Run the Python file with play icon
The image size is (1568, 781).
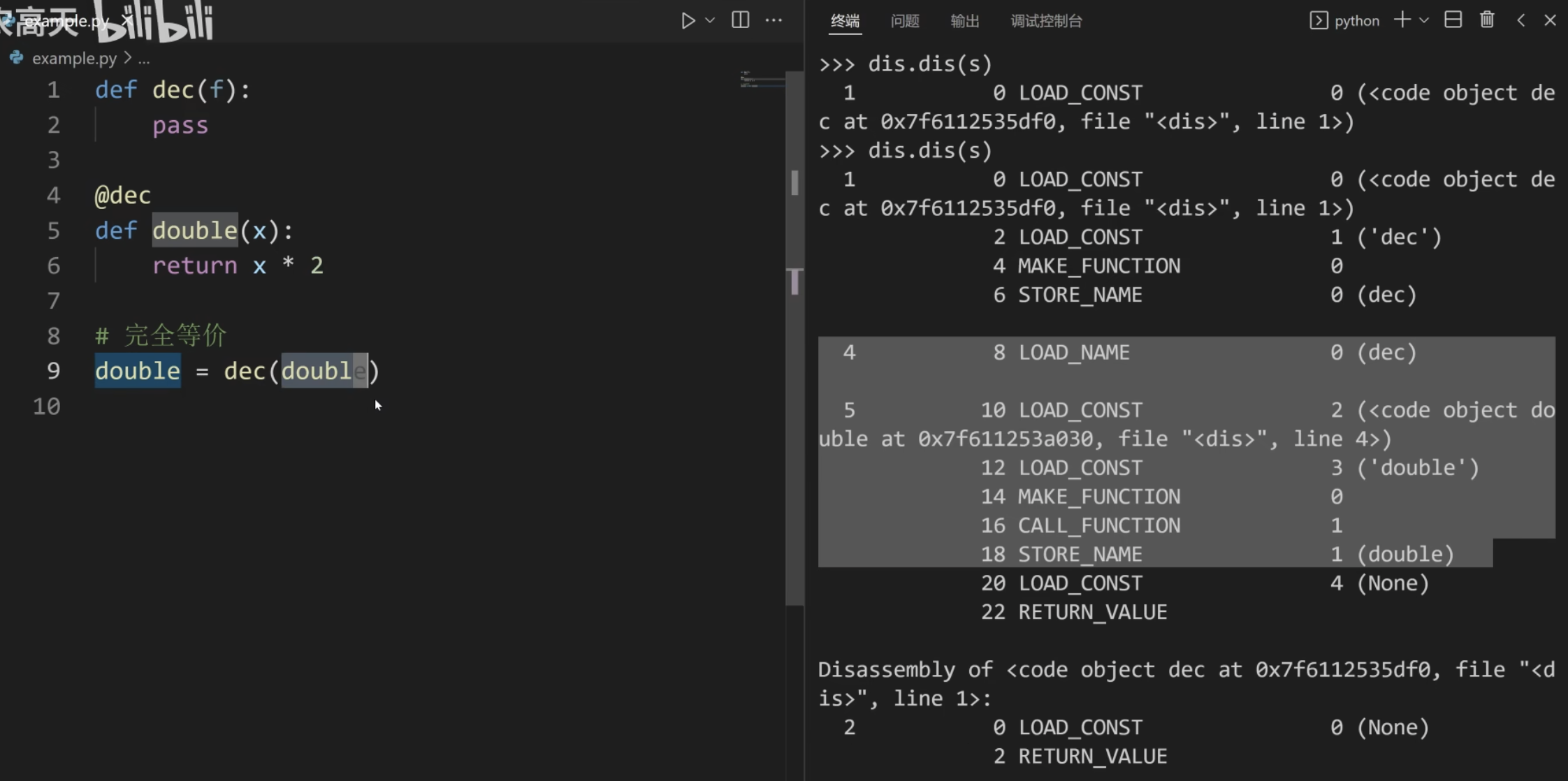688,20
